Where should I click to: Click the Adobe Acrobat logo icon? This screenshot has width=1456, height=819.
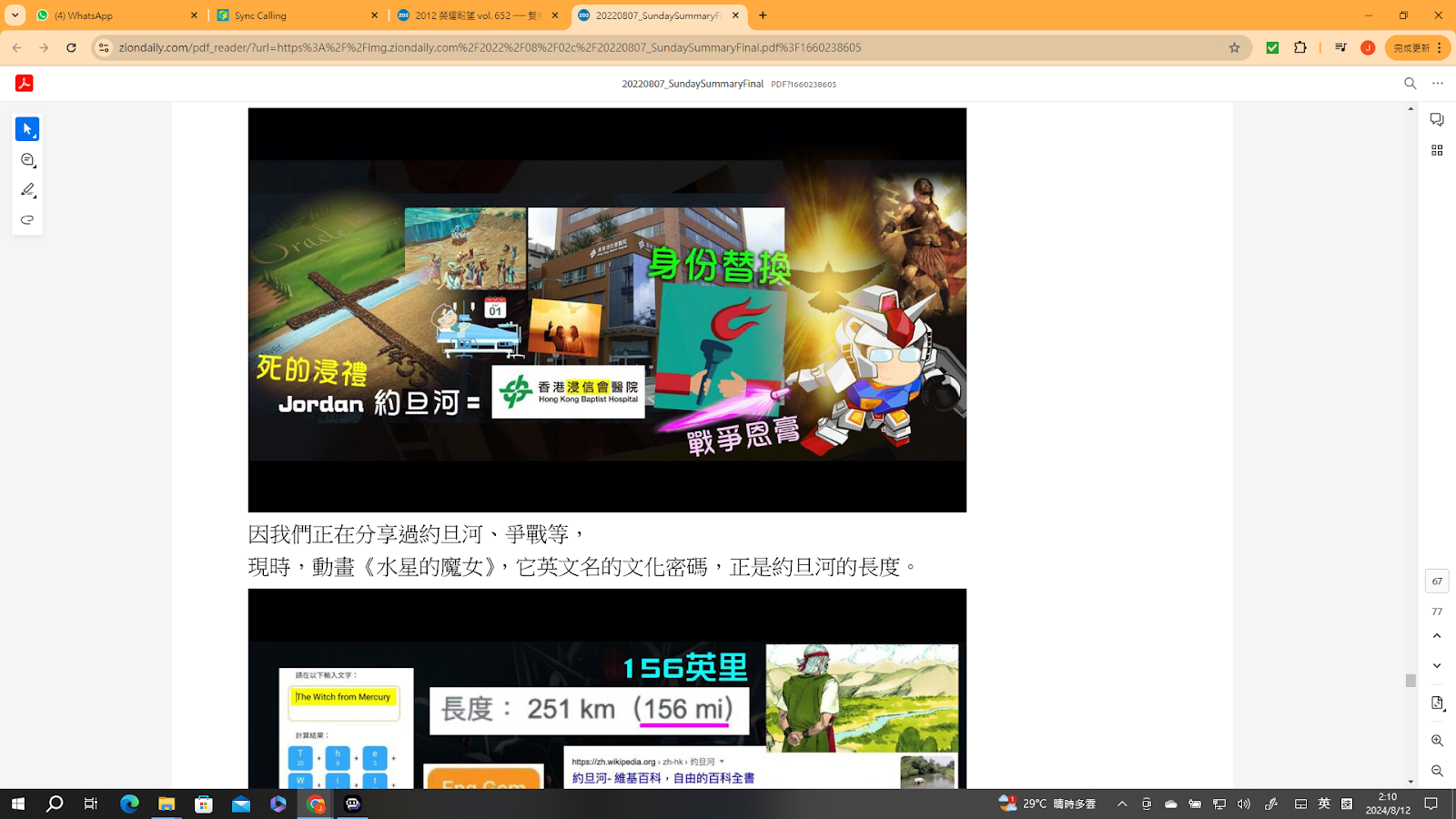(25, 83)
